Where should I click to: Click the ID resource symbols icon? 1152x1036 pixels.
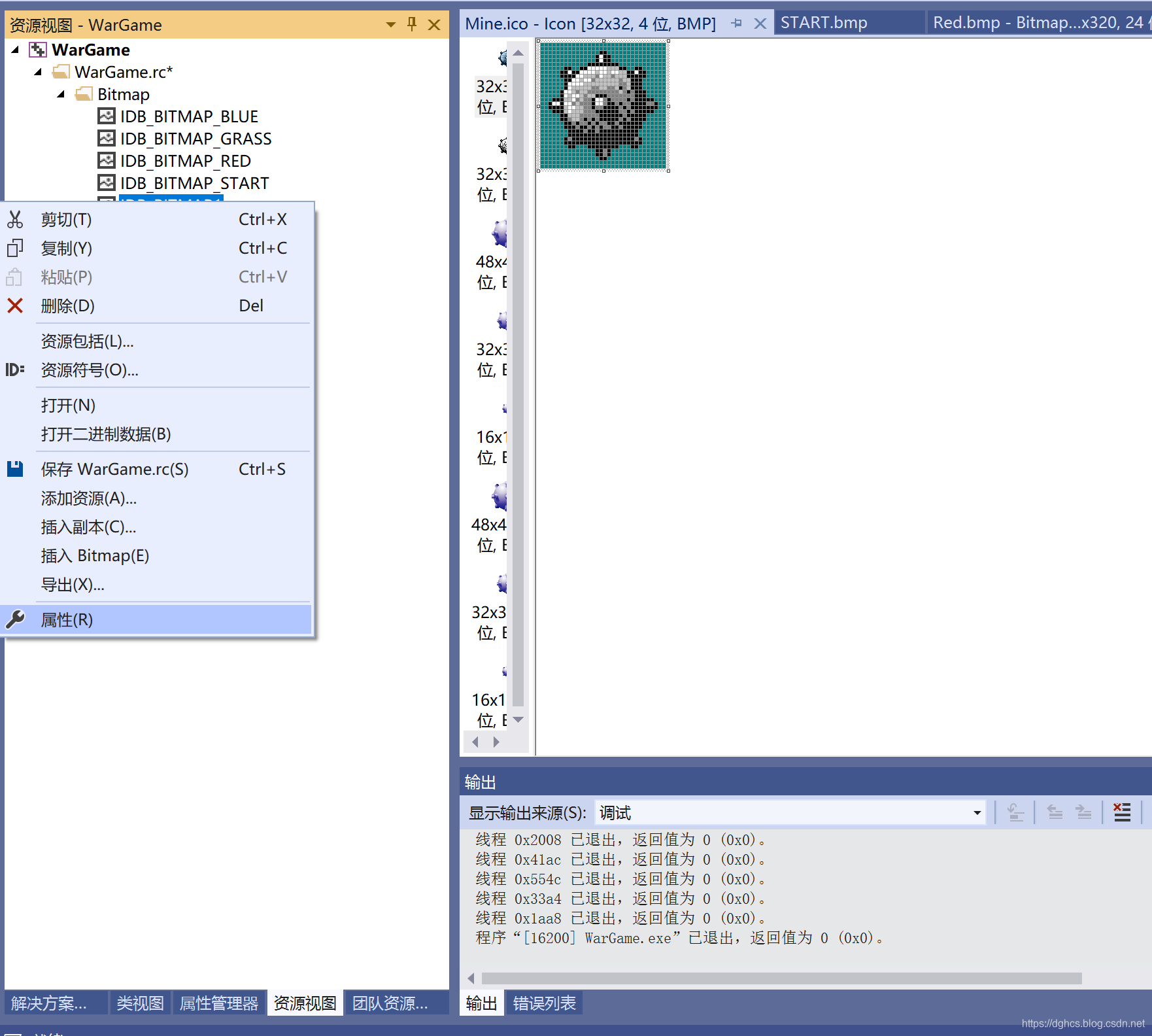tap(15, 370)
